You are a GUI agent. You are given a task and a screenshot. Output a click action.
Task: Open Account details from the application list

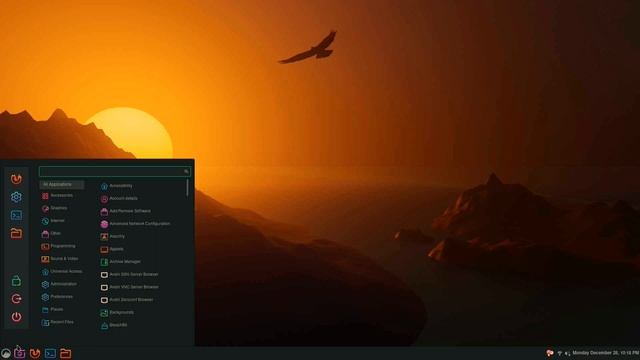pyautogui.click(x=119, y=198)
